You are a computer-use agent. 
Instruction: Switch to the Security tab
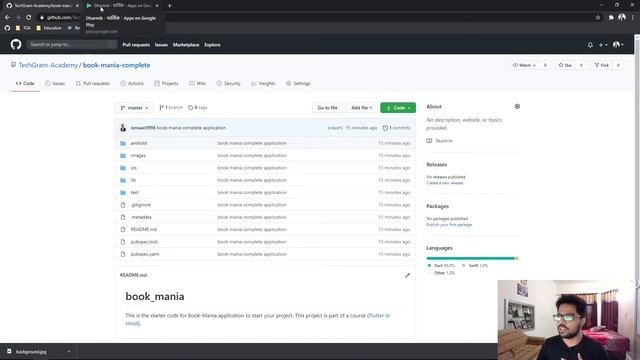pyautogui.click(x=229, y=83)
